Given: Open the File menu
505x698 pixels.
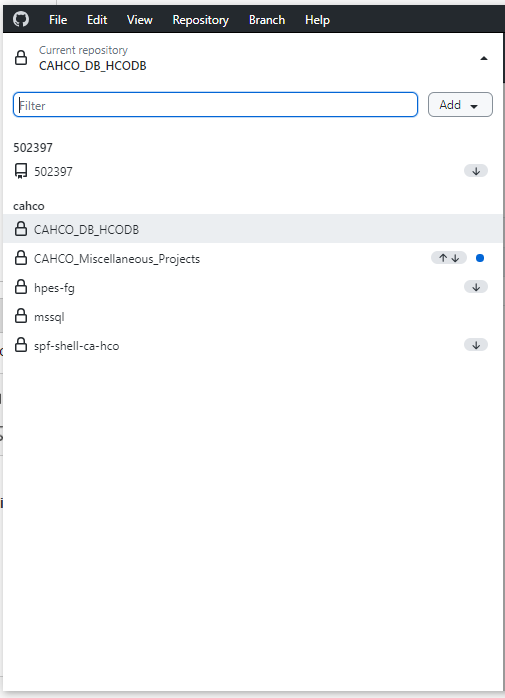Looking at the screenshot, I should pos(58,20).
